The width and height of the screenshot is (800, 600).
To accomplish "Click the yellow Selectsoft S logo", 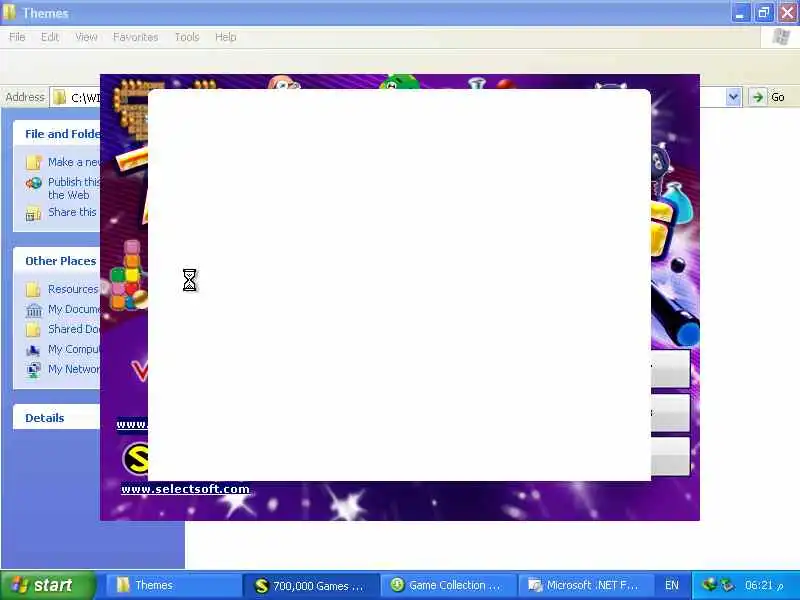I will pyautogui.click(x=135, y=458).
